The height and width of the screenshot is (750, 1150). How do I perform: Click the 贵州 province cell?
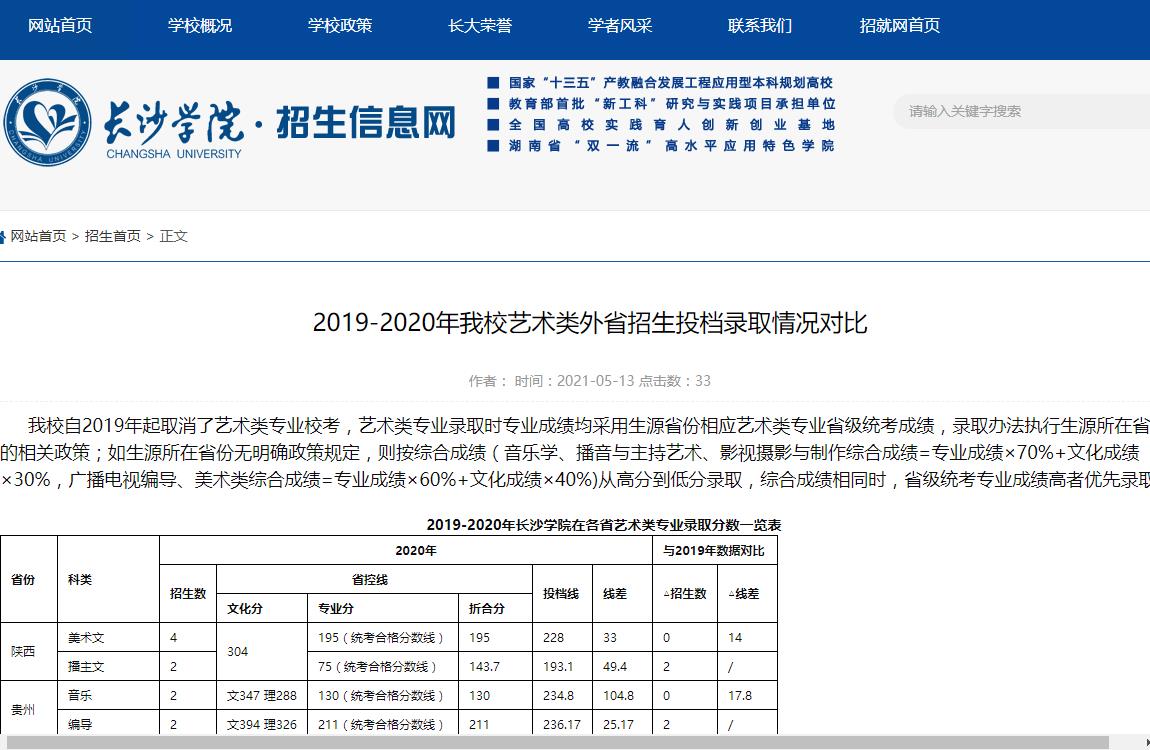(x=29, y=708)
